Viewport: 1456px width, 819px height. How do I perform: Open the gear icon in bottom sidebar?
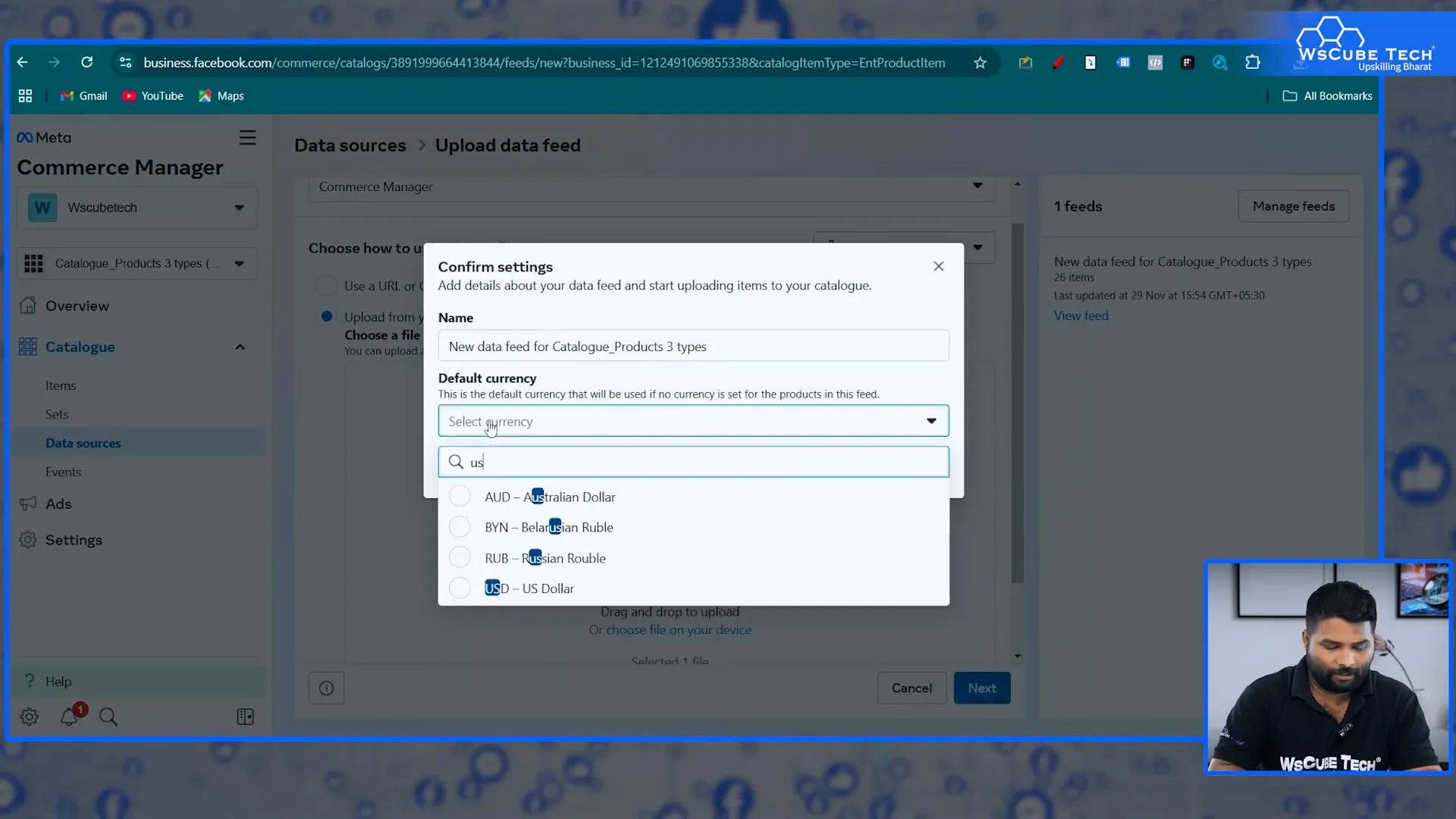30,717
